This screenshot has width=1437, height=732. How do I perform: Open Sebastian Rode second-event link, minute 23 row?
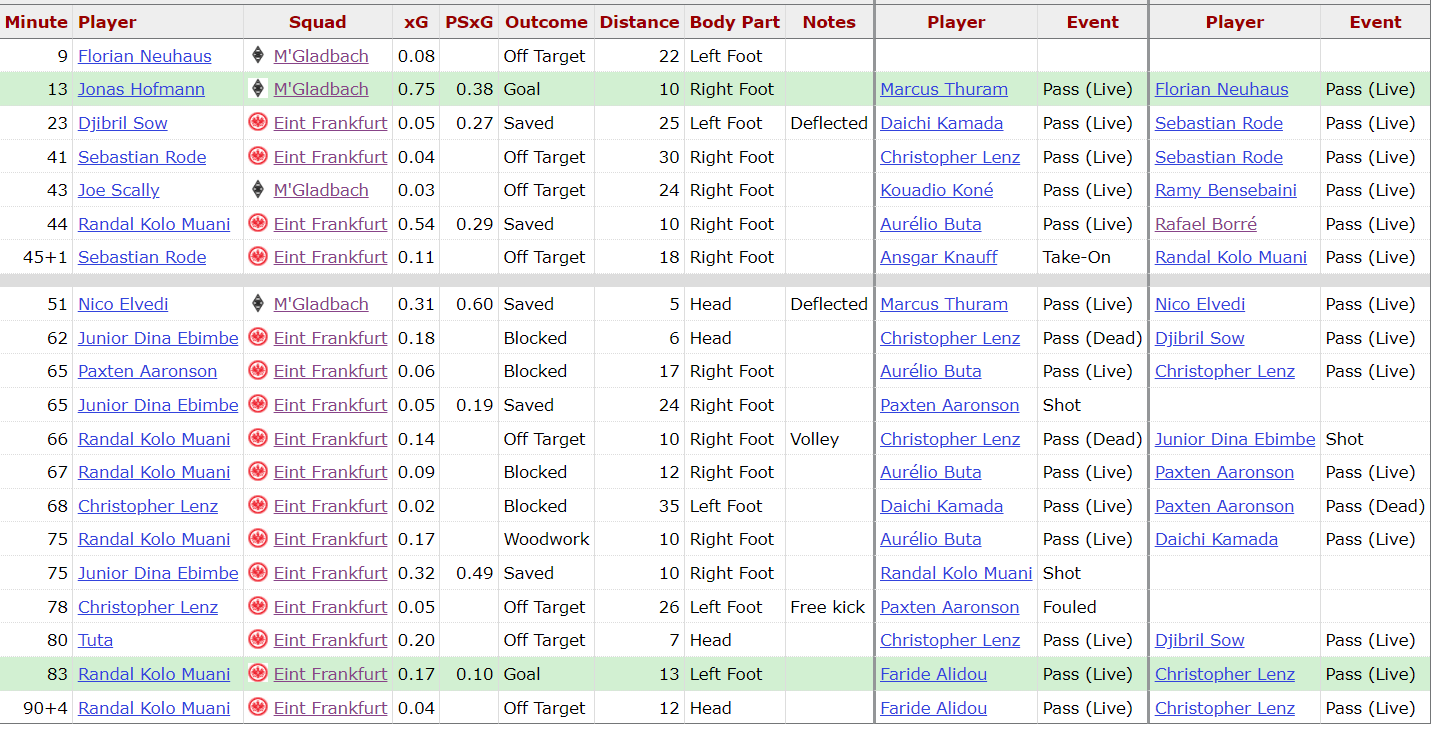click(x=1218, y=123)
